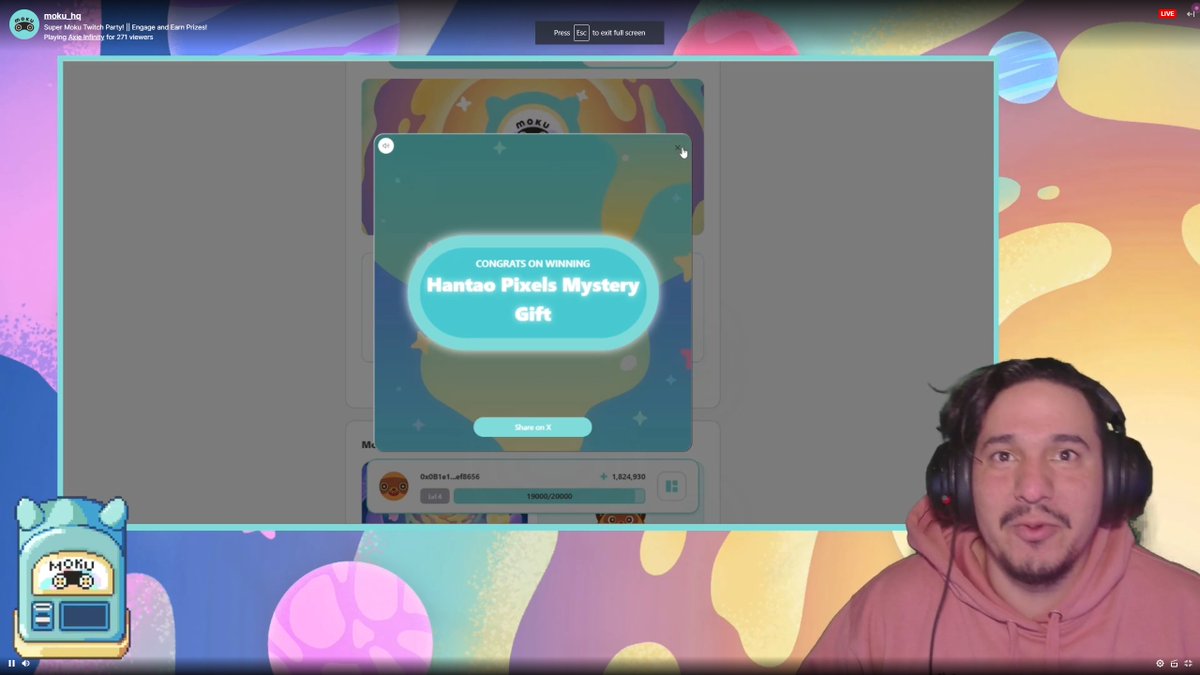Open player settings gear icon
The width and height of the screenshot is (1200, 675).
coord(1160,663)
